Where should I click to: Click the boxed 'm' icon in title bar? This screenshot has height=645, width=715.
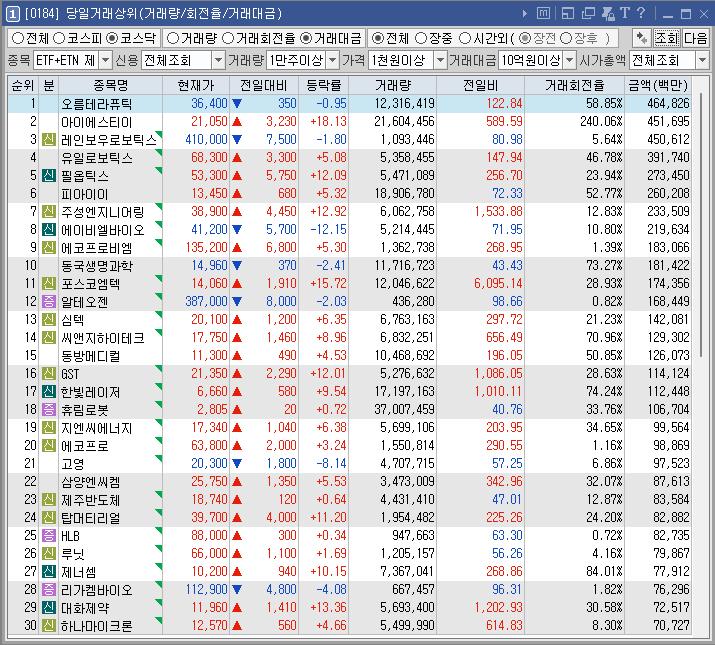(x=543, y=13)
